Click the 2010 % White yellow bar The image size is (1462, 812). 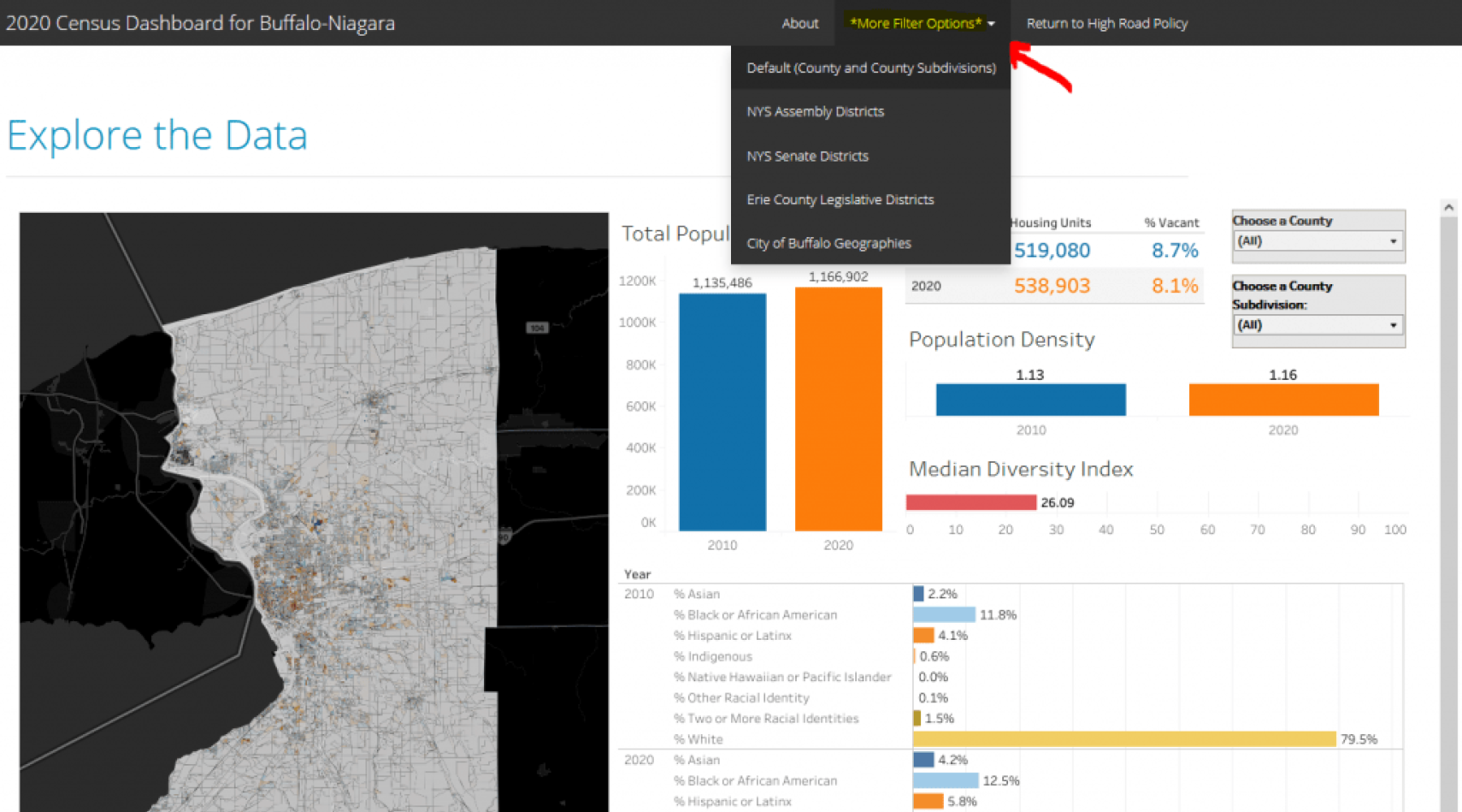1124,739
